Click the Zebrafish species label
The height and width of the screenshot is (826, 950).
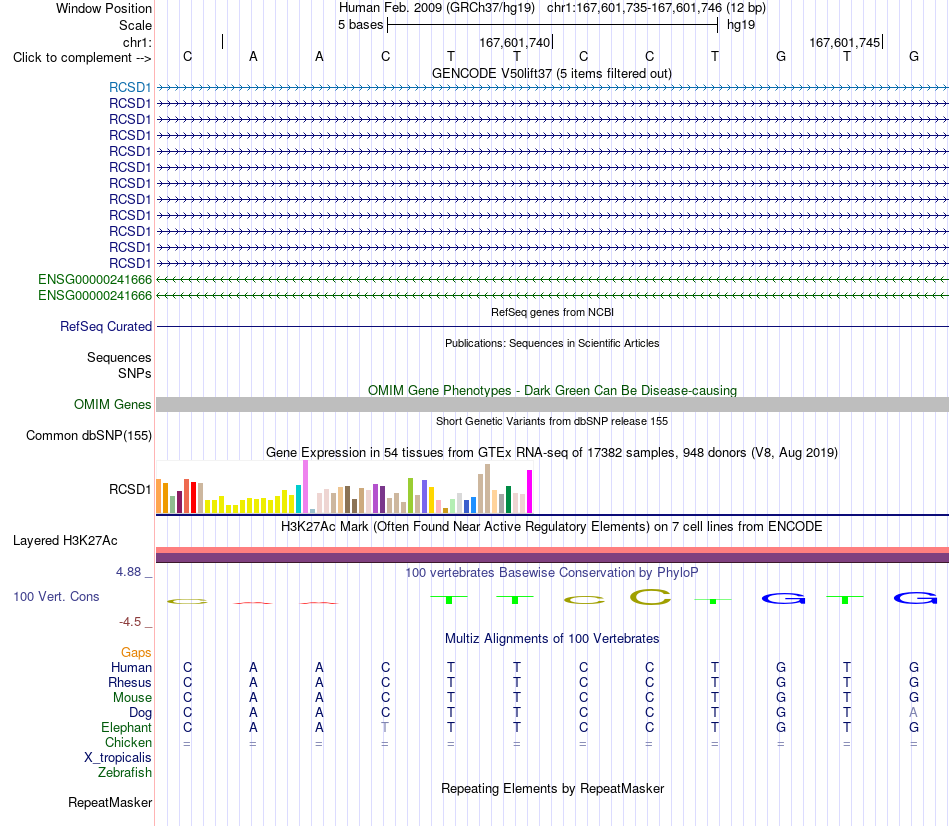pos(124,773)
